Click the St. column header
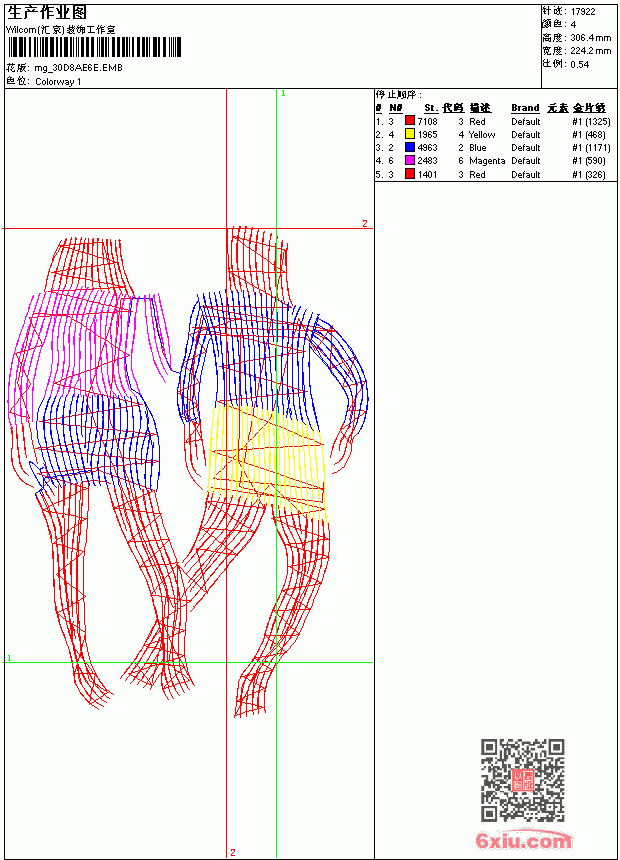Viewport: 620px width, 860px height. [x=431, y=108]
